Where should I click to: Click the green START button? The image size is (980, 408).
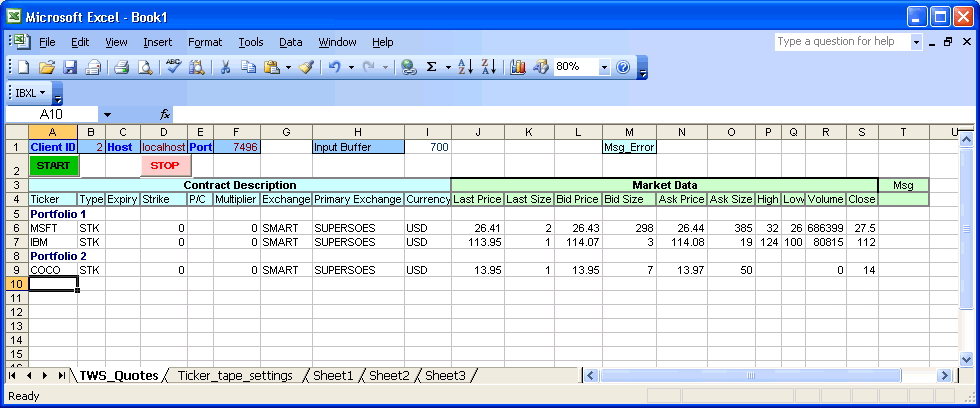(x=54, y=166)
